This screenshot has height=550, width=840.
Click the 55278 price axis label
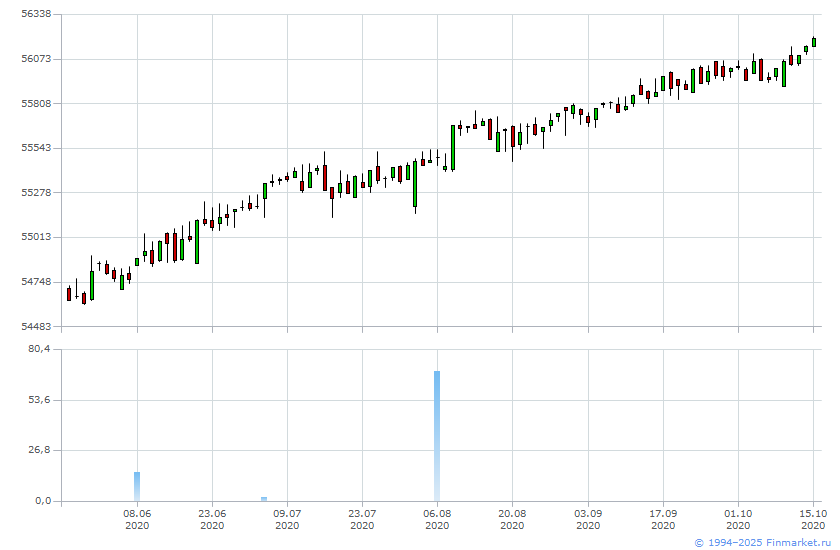36,192
